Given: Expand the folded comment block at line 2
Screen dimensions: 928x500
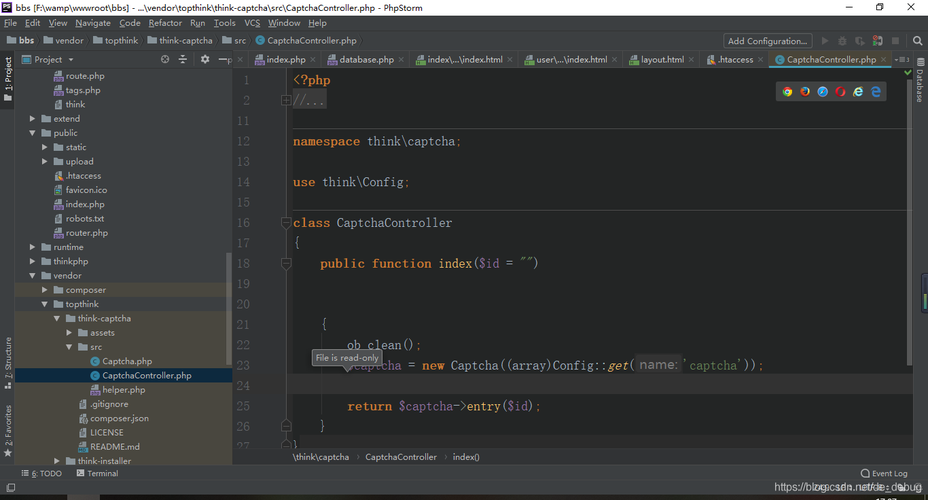Looking at the screenshot, I should click(286, 101).
